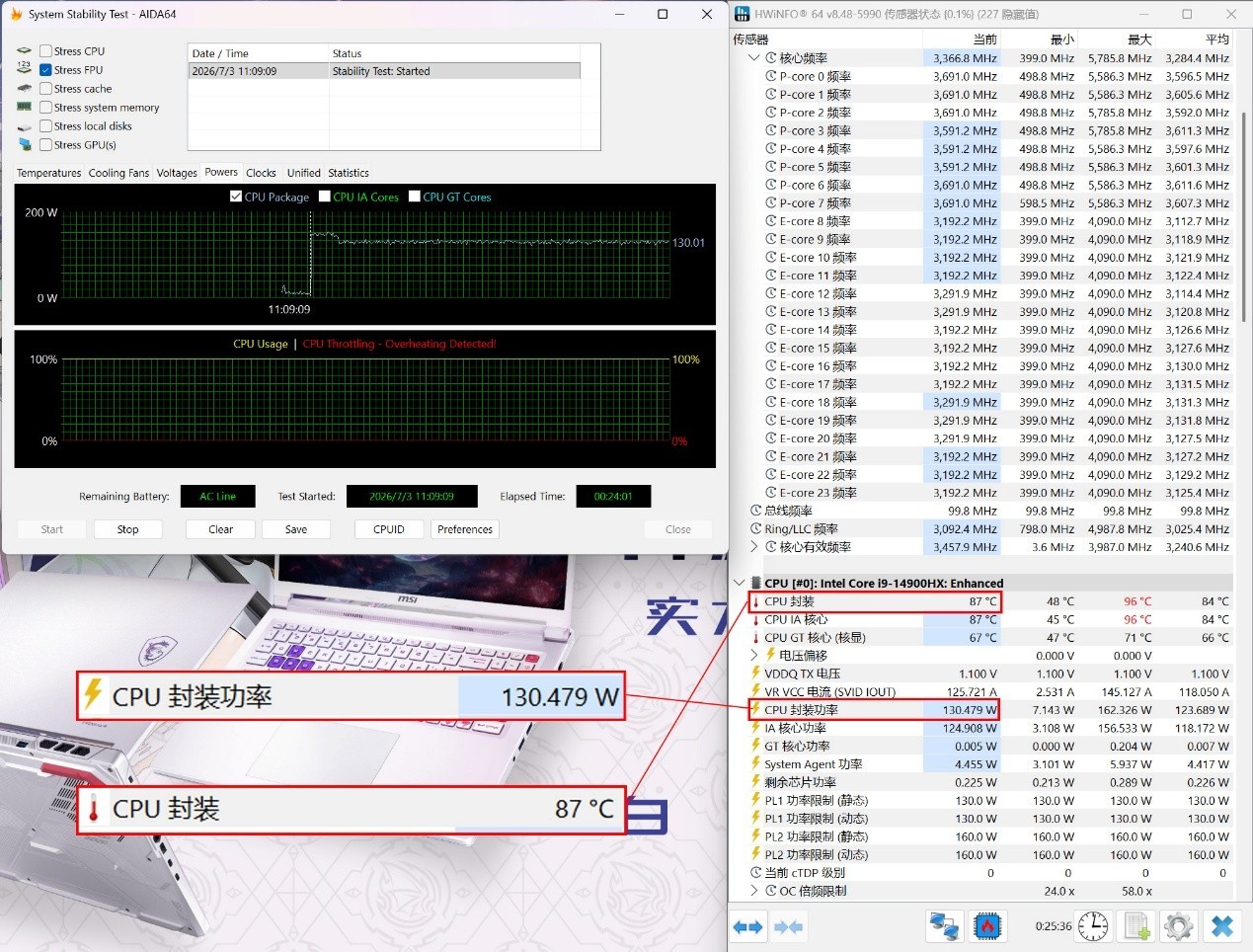
Task: Click clock icon beside 总线频率 row
Action: pyautogui.click(x=756, y=511)
